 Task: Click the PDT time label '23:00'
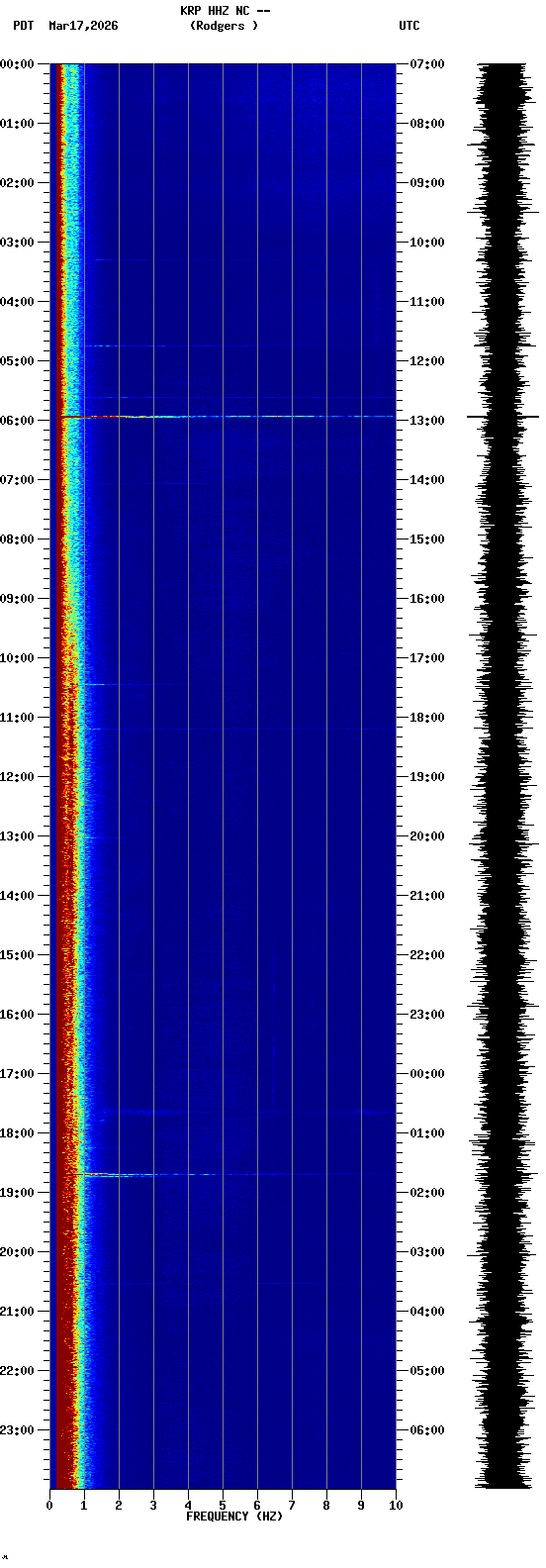[17, 1430]
